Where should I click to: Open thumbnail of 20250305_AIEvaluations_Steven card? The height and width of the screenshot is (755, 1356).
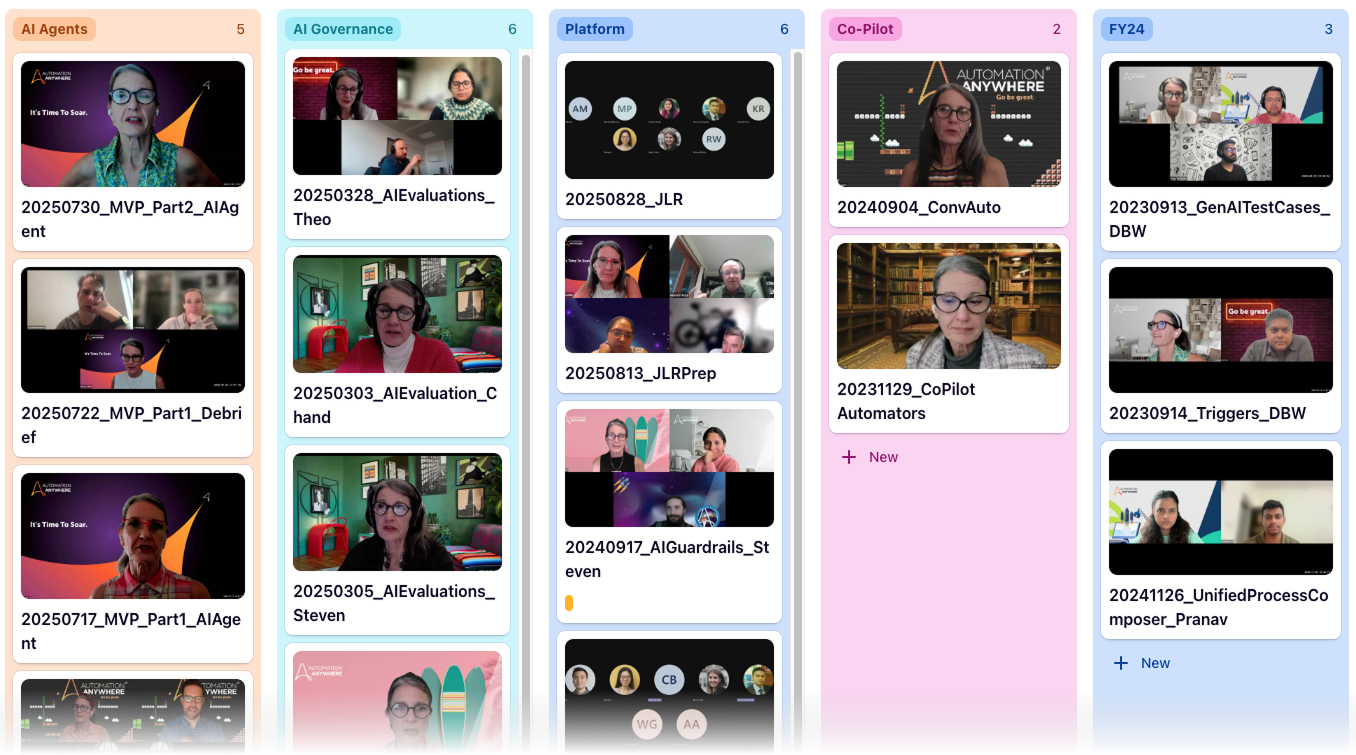tap(397, 512)
